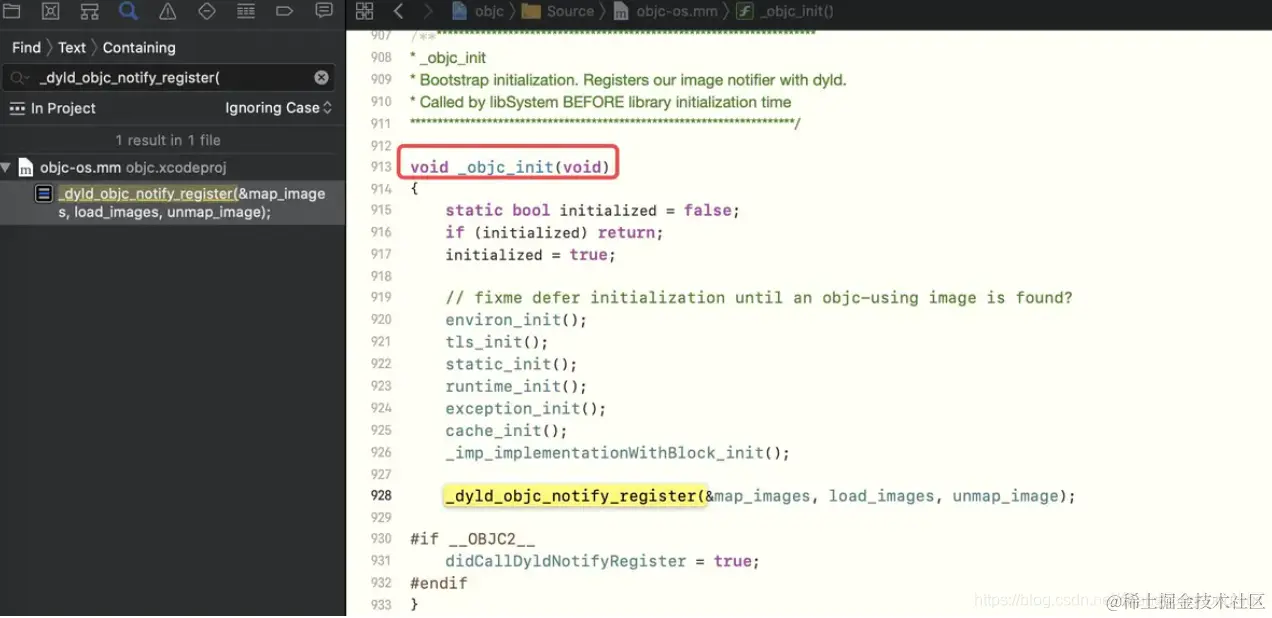Click the objc-os.mm file icon in jump bar
The height and width of the screenshot is (618, 1272).
pyautogui.click(x=619, y=11)
